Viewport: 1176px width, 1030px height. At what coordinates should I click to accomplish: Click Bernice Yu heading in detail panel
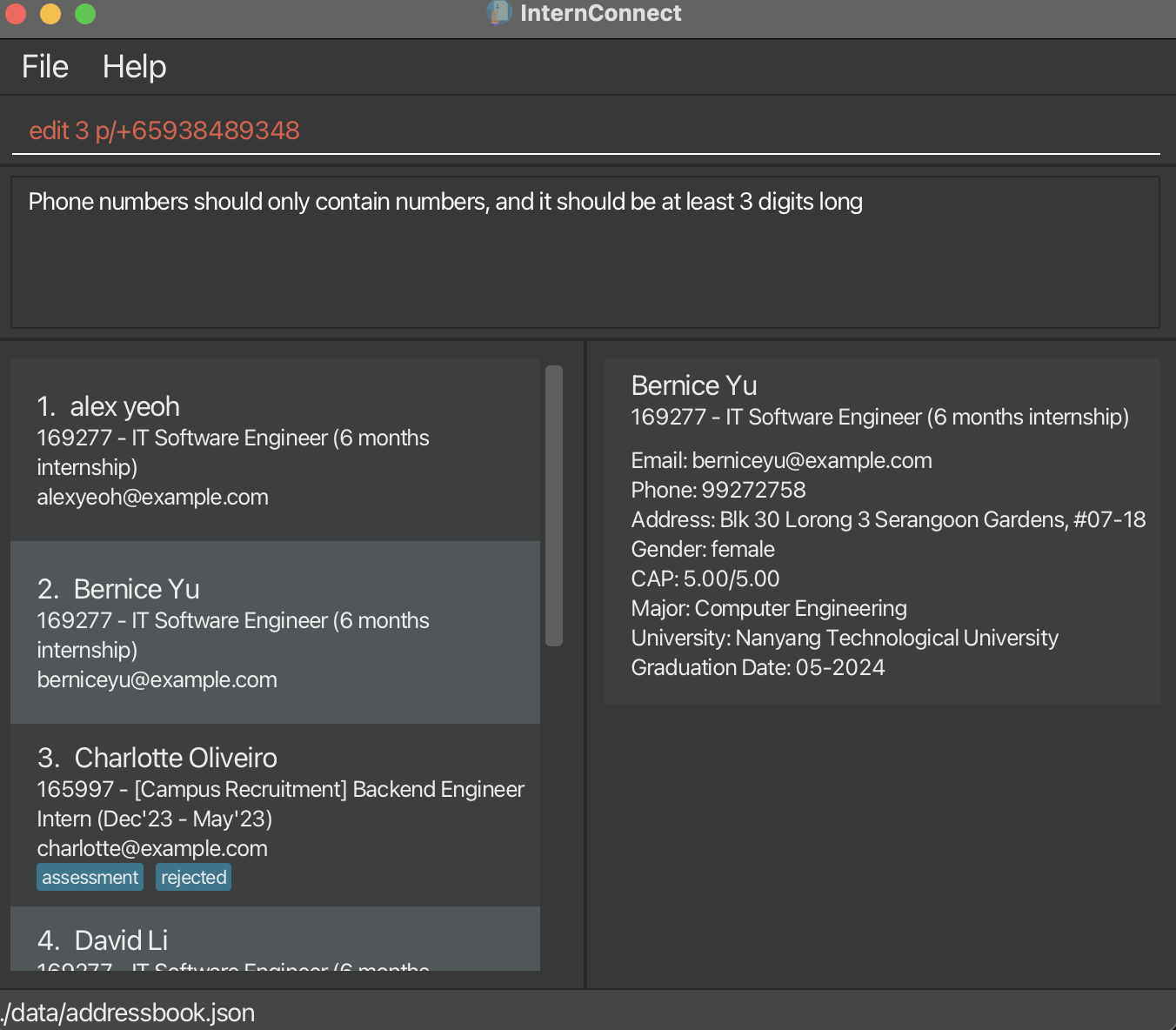click(x=694, y=385)
